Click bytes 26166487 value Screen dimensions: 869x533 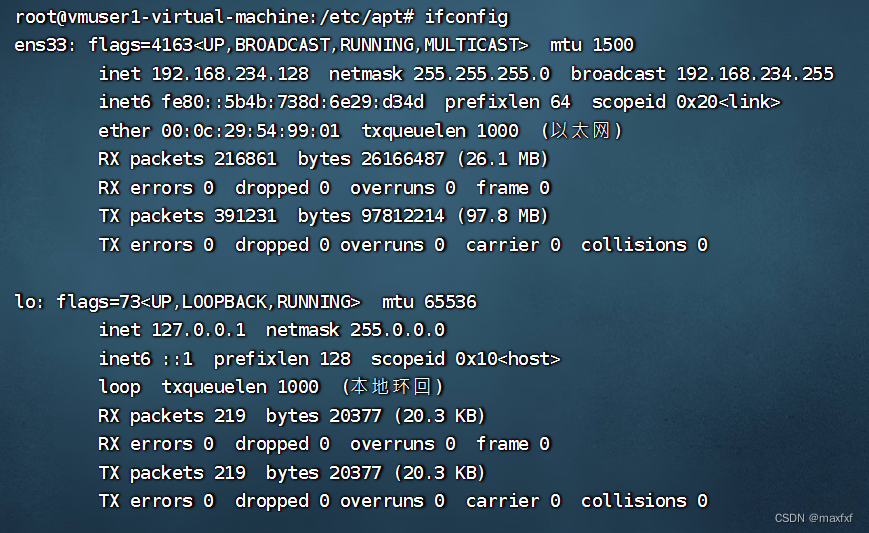pos(403,160)
